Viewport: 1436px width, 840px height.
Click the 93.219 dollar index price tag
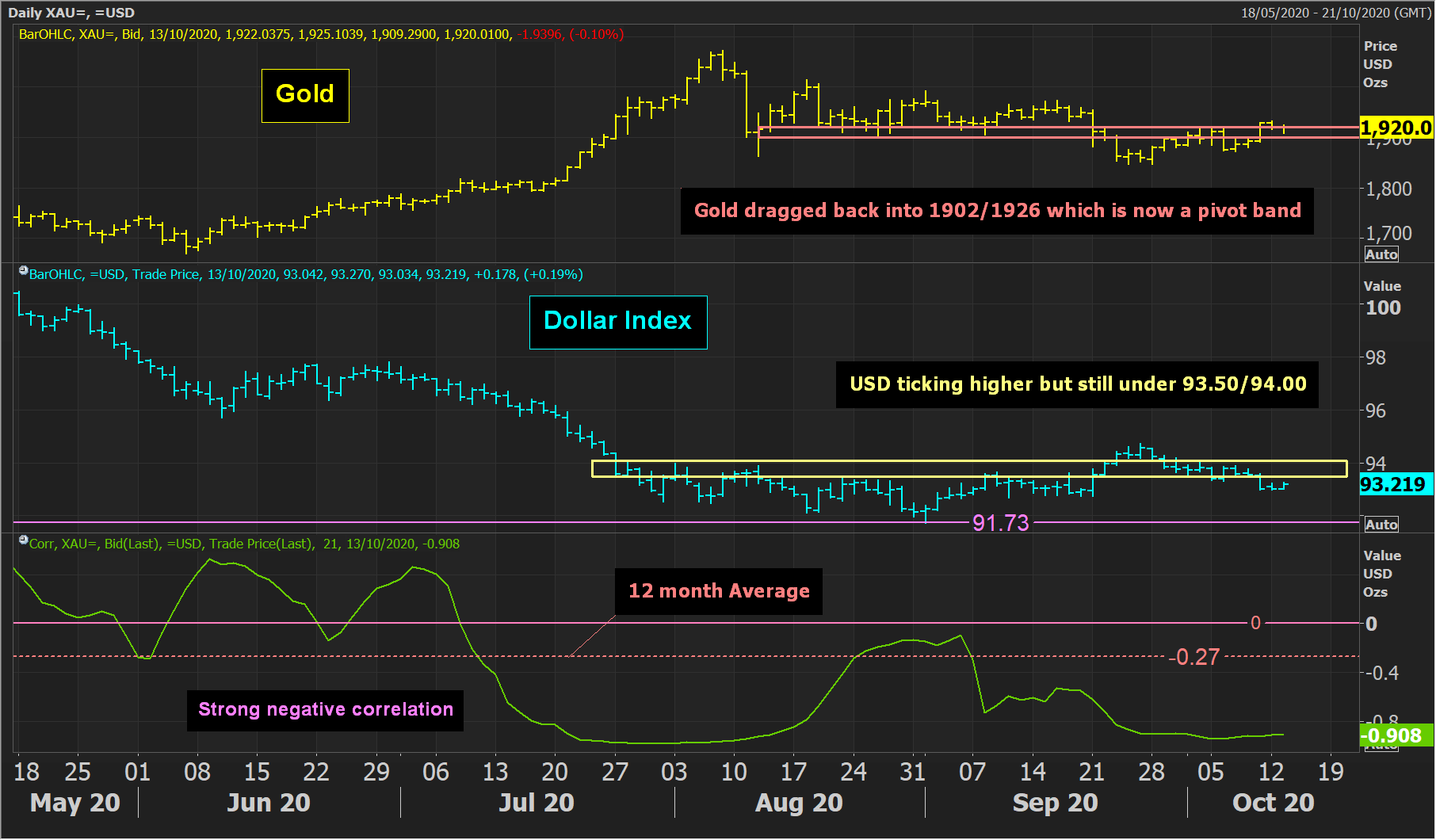coord(1396,484)
